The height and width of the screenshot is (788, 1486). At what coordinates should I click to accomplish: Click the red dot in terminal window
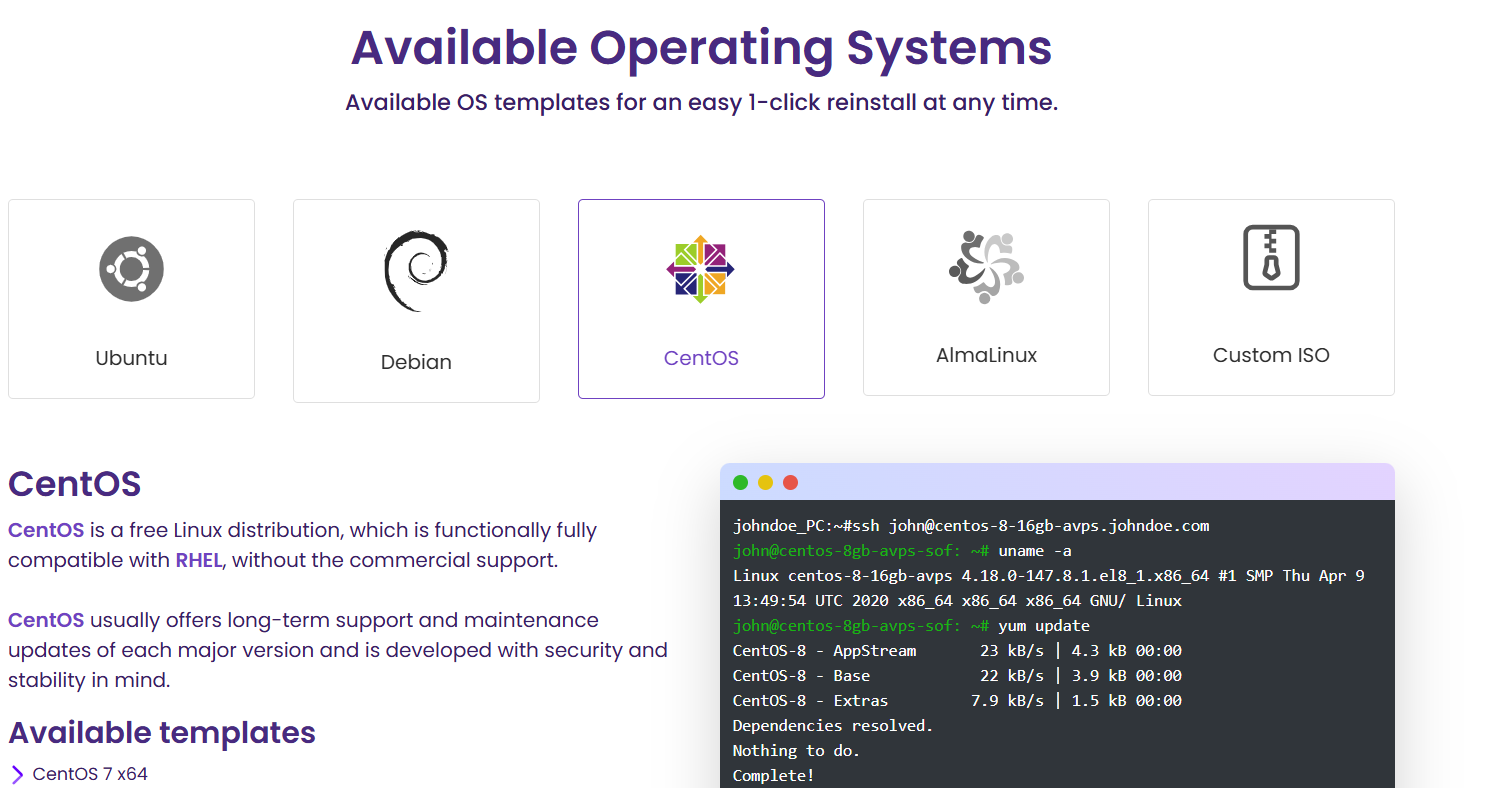tap(791, 482)
